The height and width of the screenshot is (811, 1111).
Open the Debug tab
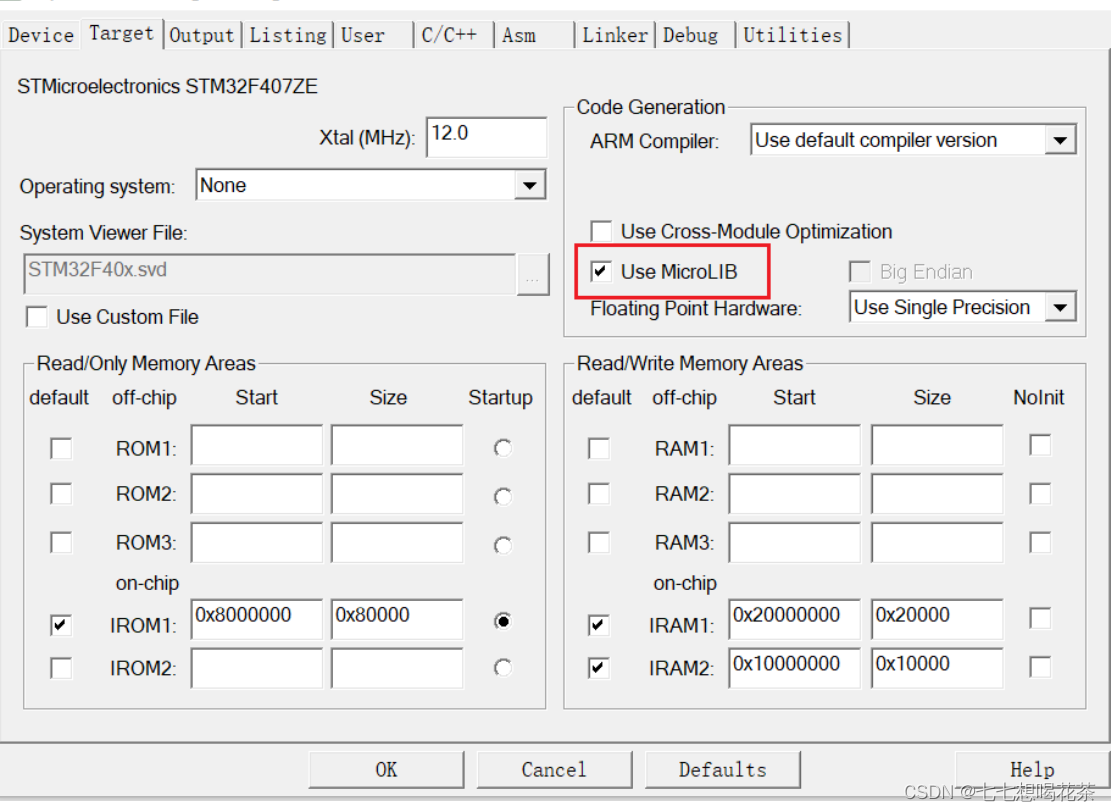(x=695, y=35)
